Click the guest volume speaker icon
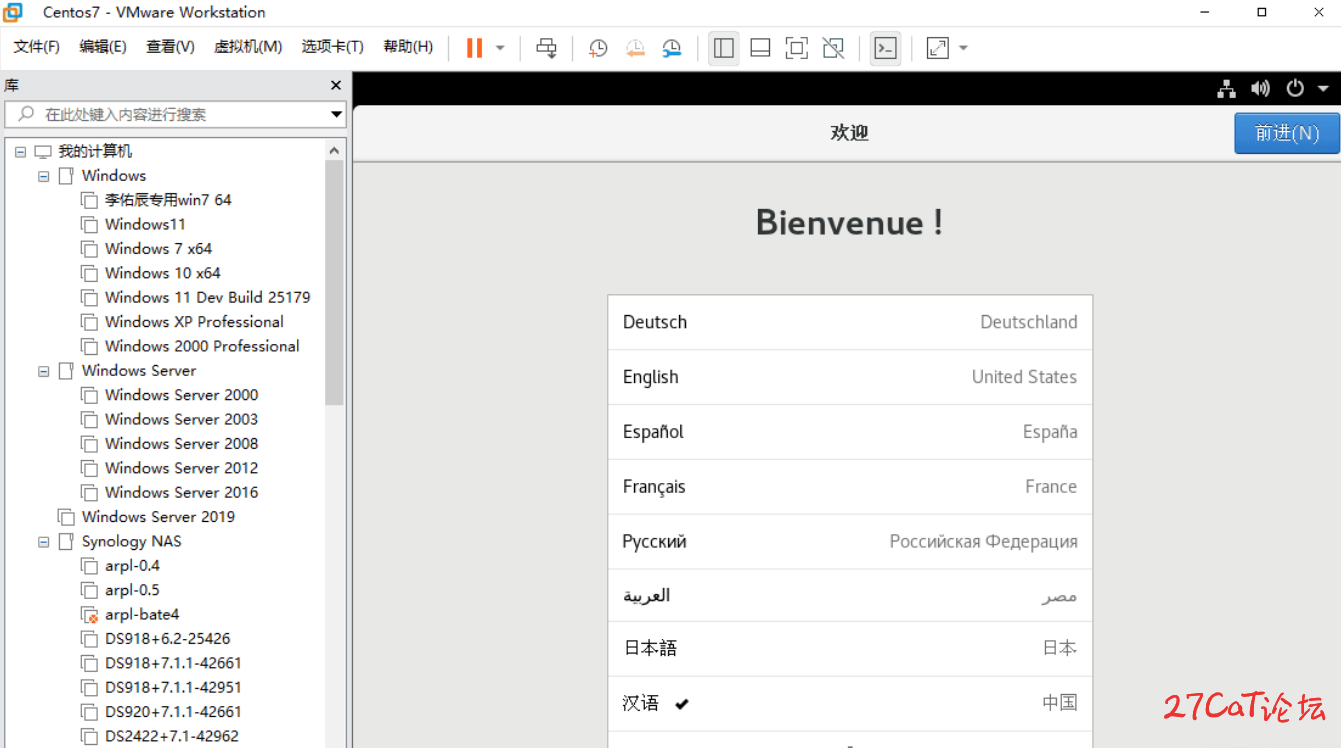The image size is (1341, 748). click(x=1261, y=88)
